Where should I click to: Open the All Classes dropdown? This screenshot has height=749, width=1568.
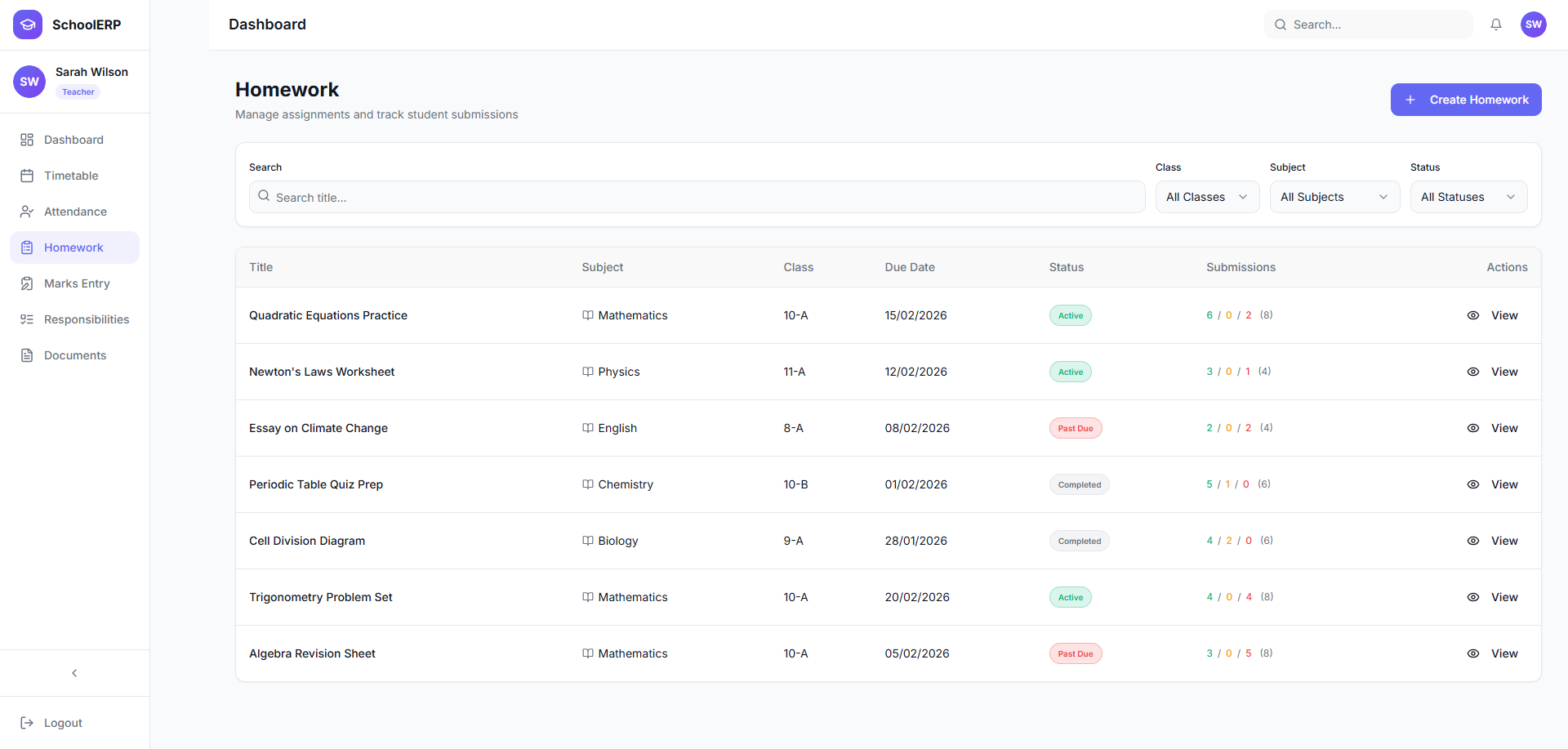coord(1207,197)
